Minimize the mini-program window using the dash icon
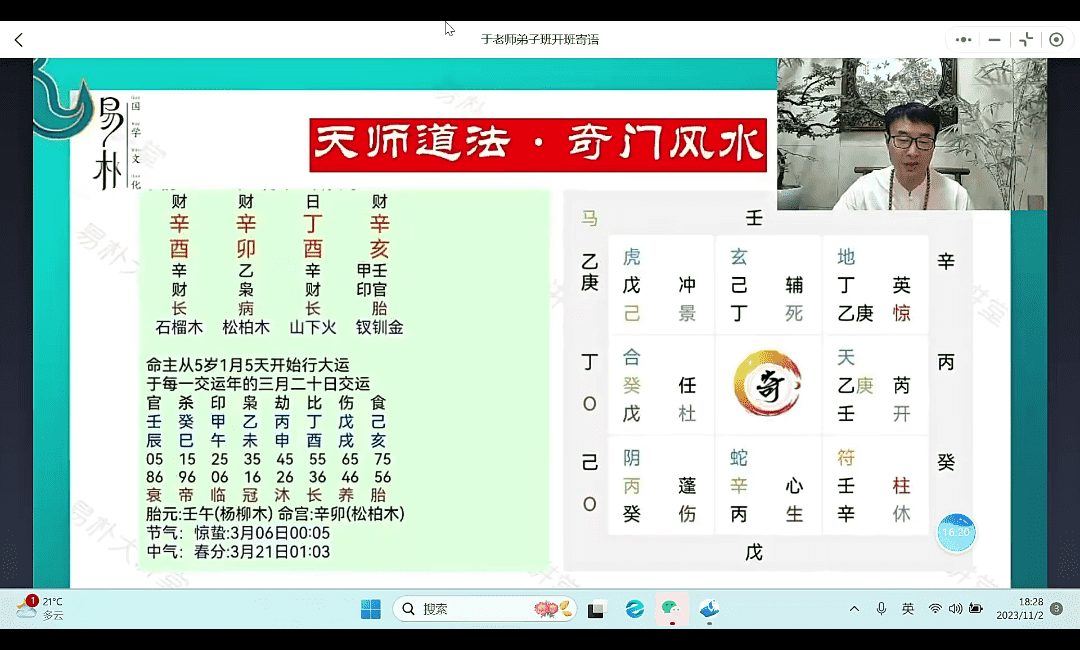The height and width of the screenshot is (650, 1080). [994, 40]
